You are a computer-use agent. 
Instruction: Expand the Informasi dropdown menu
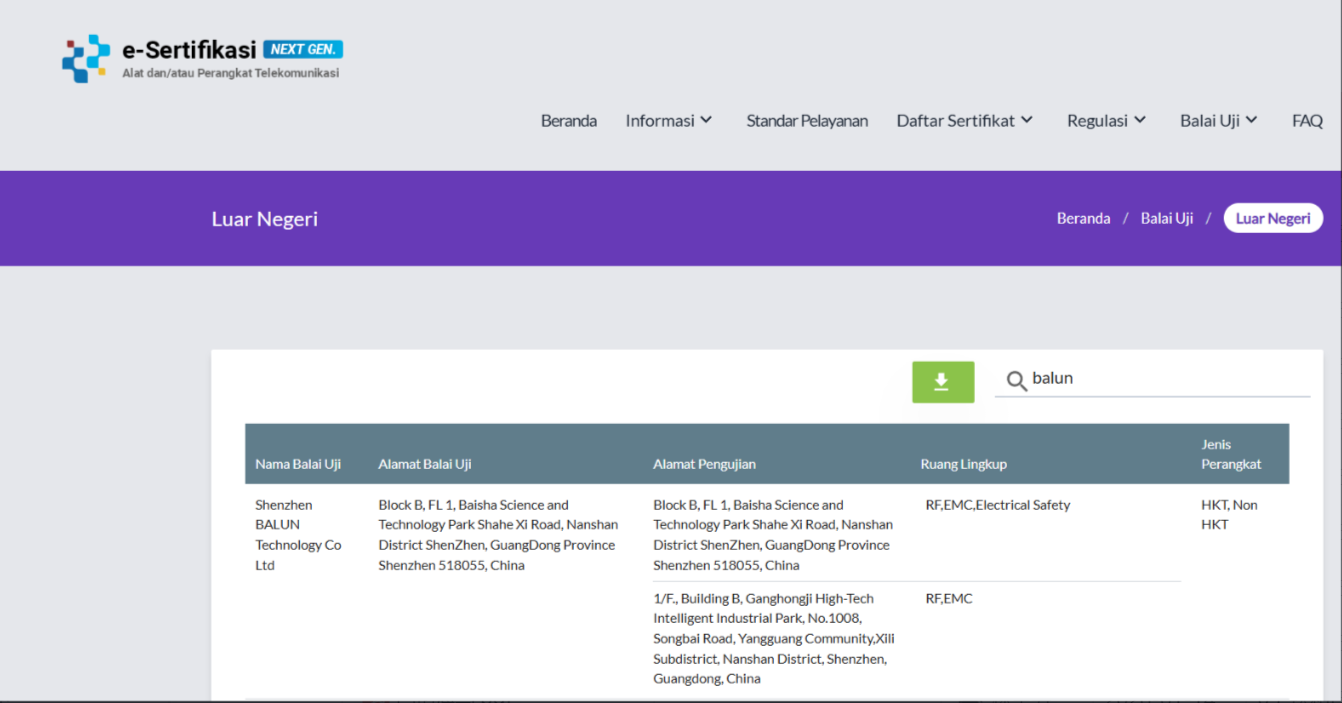[669, 121]
